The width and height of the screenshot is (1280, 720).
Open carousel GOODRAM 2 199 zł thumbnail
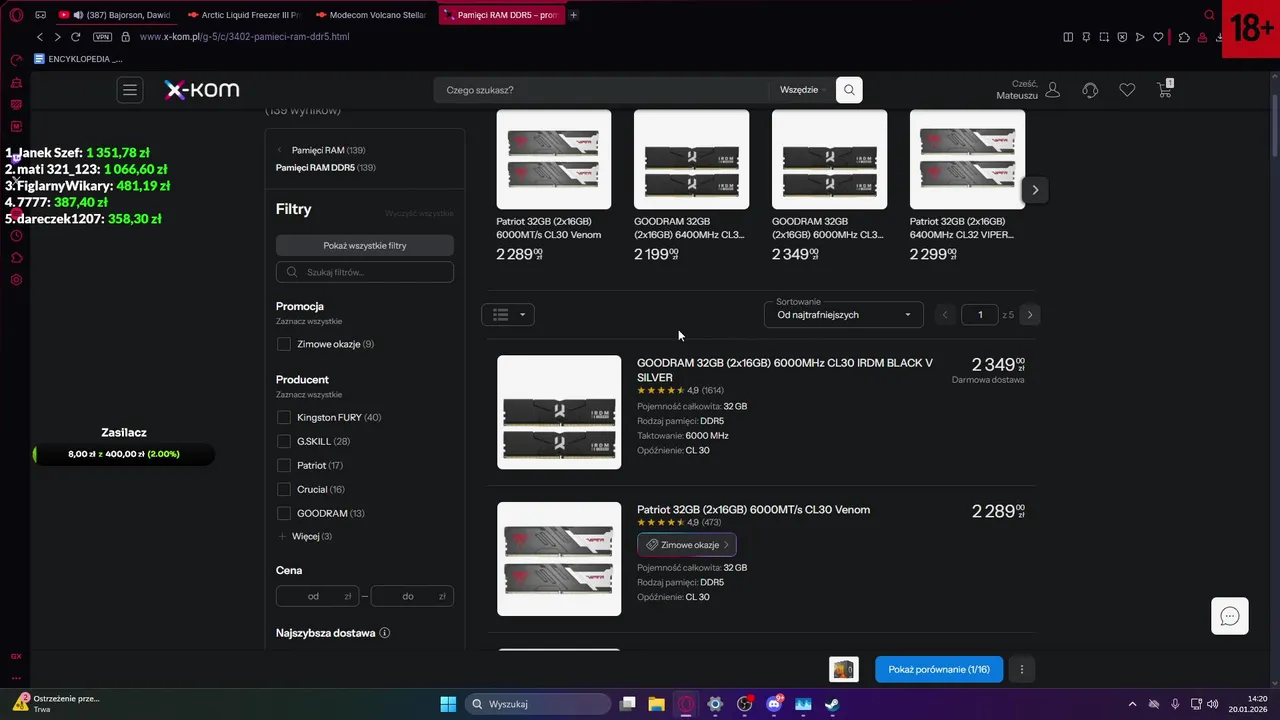click(691, 159)
